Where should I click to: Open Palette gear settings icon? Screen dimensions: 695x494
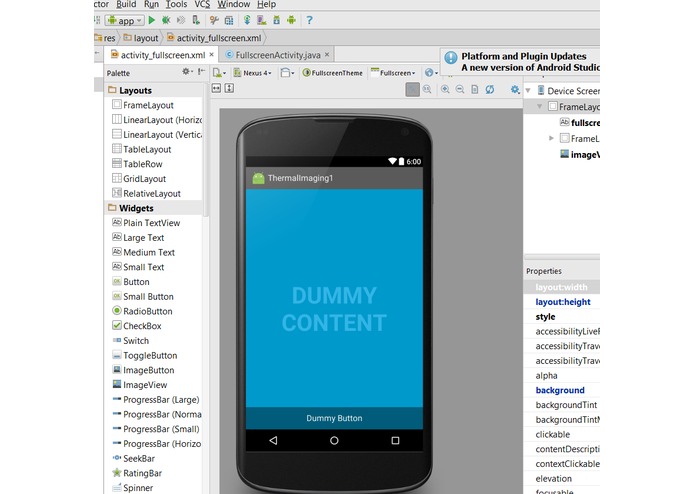pyautogui.click(x=187, y=71)
